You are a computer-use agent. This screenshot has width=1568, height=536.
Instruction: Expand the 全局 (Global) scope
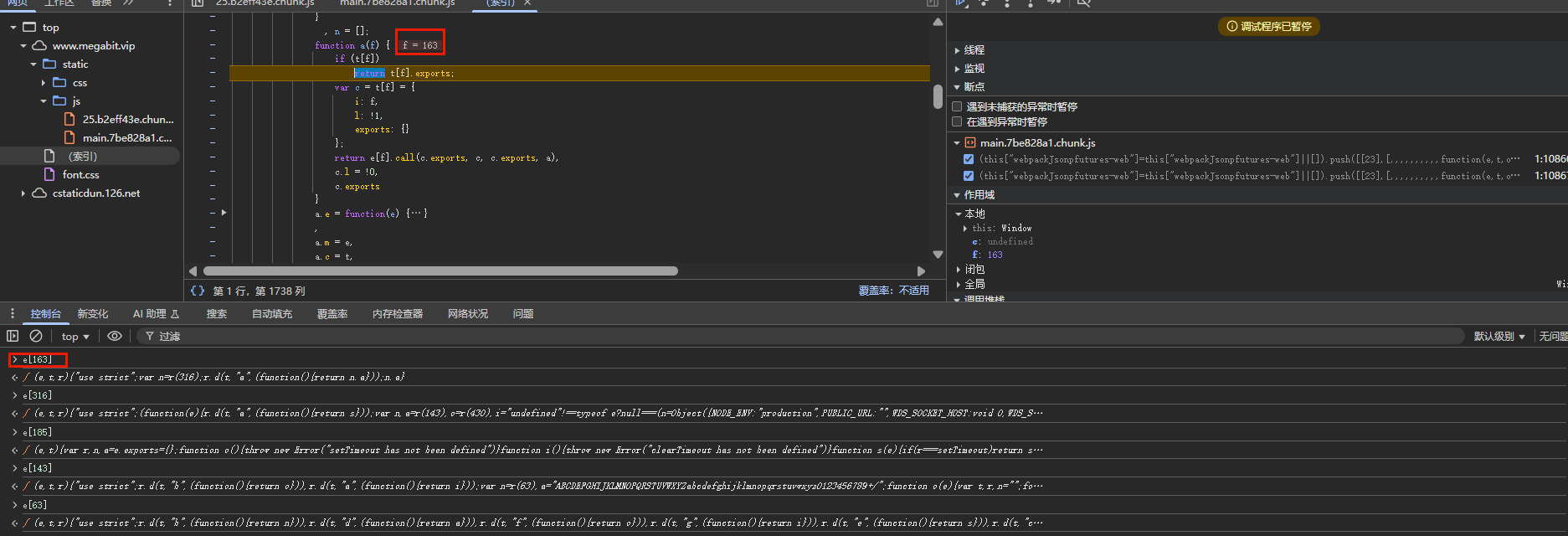point(959,285)
